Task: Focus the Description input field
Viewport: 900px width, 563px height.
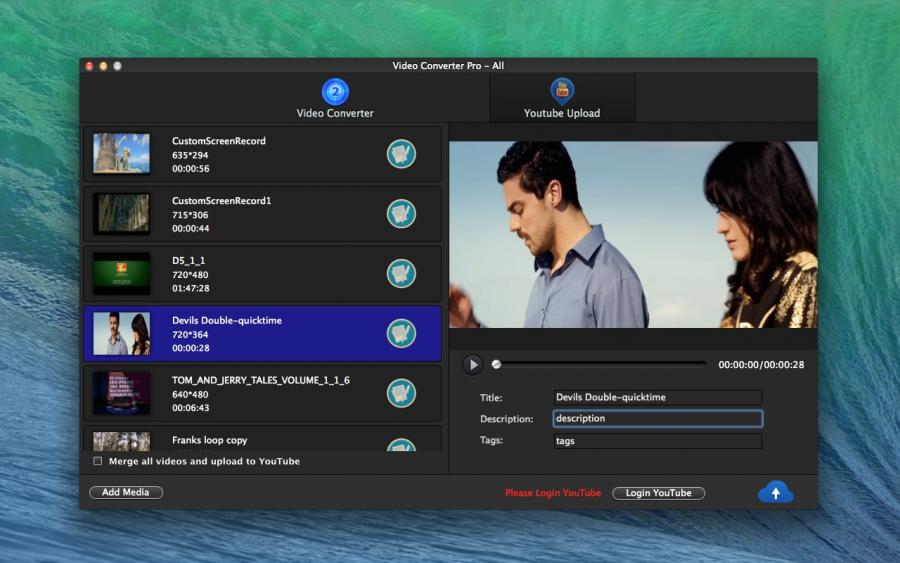Action: 658,418
